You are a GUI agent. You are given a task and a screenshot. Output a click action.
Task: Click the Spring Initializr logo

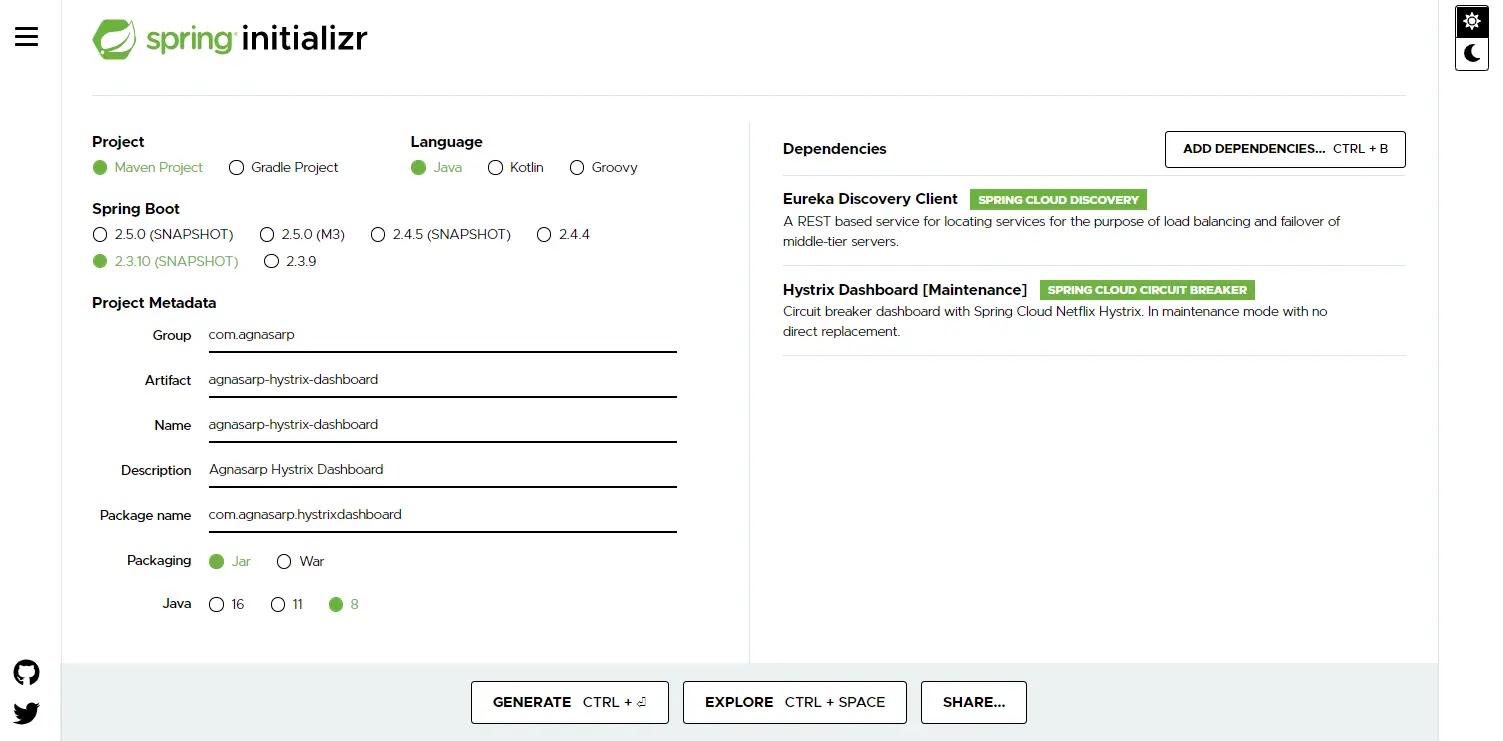(x=230, y=39)
